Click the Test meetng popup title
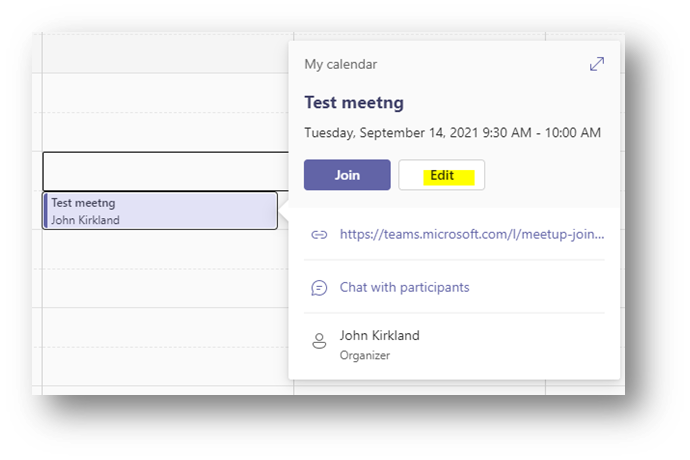The image size is (690, 460). [x=353, y=102]
